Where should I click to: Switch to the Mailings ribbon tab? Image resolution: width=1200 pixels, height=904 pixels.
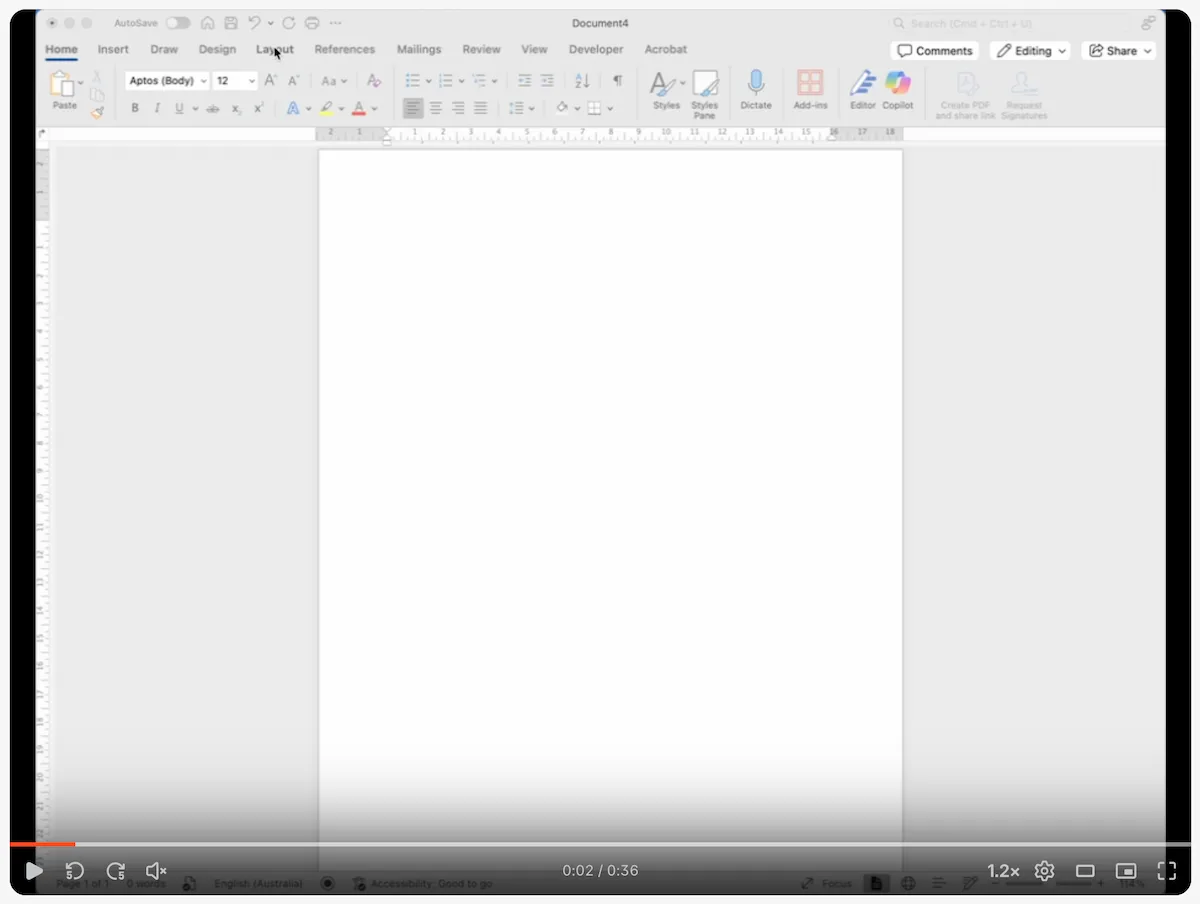tap(419, 49)
